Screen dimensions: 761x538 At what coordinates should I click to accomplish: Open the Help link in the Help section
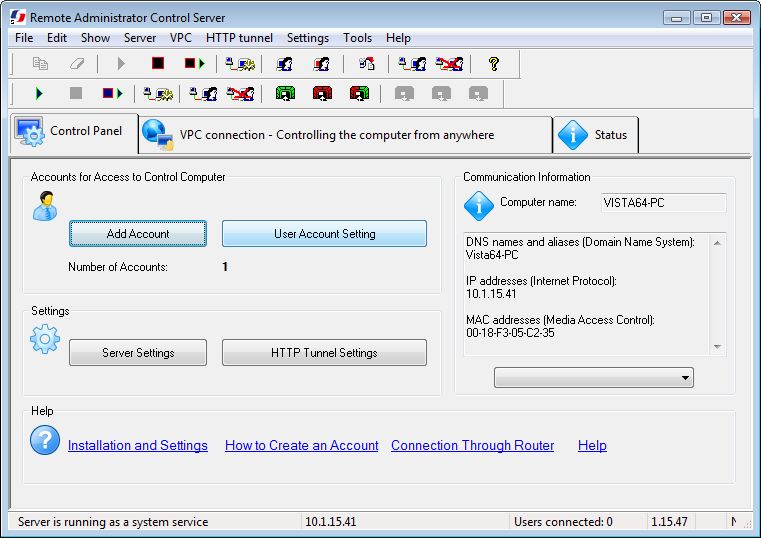[592, 445]
